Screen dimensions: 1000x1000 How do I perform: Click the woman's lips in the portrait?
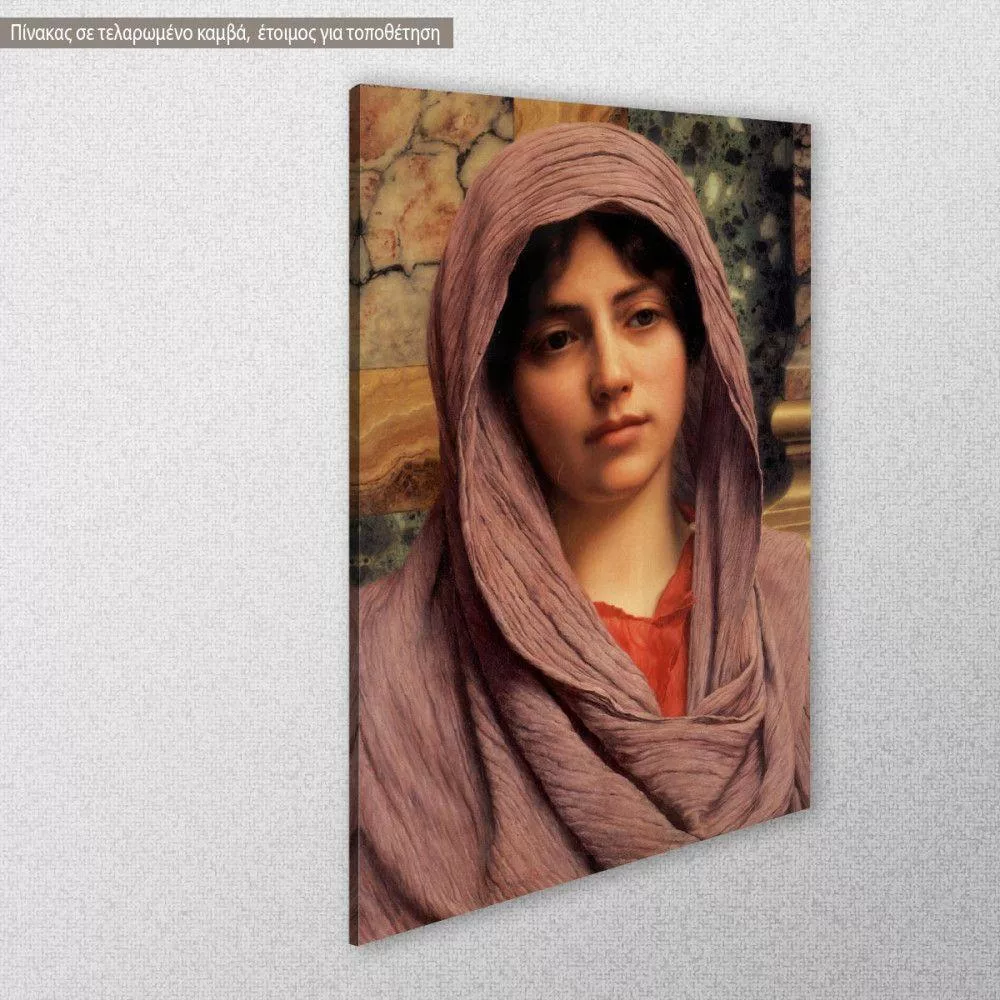(612, 430)
